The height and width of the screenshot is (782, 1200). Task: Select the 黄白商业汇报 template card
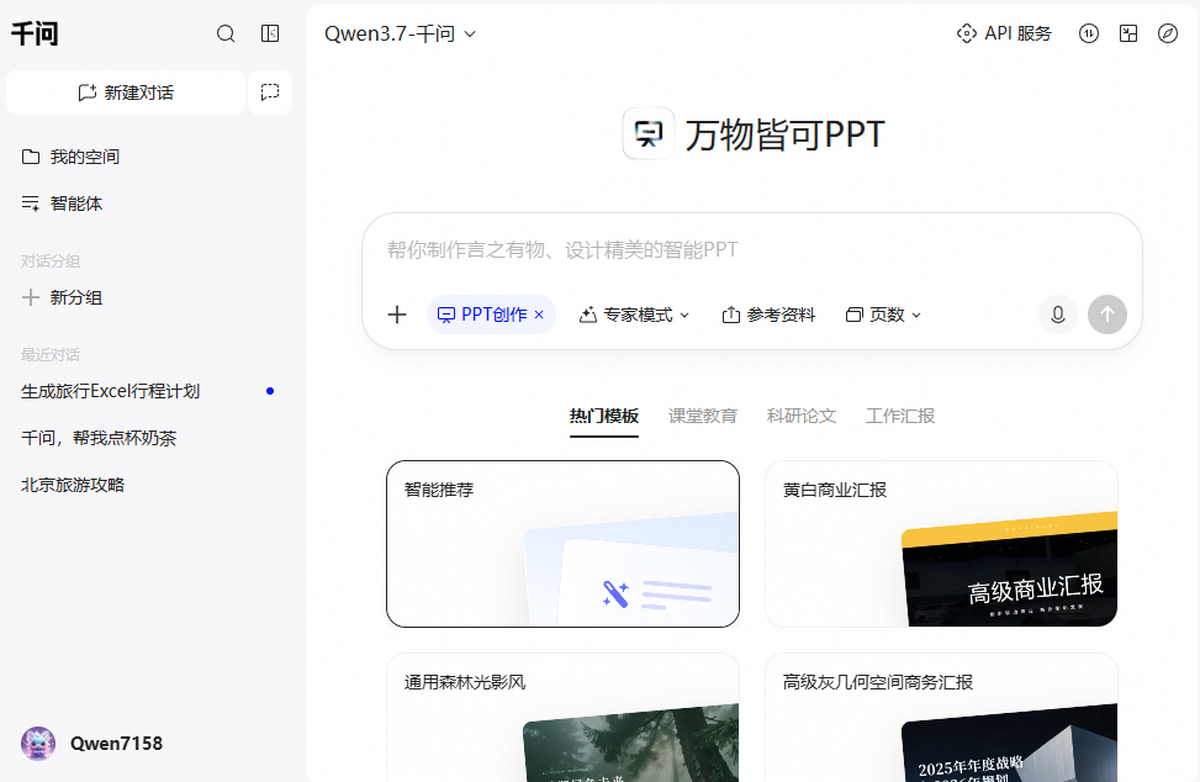[x=942, y=544]
